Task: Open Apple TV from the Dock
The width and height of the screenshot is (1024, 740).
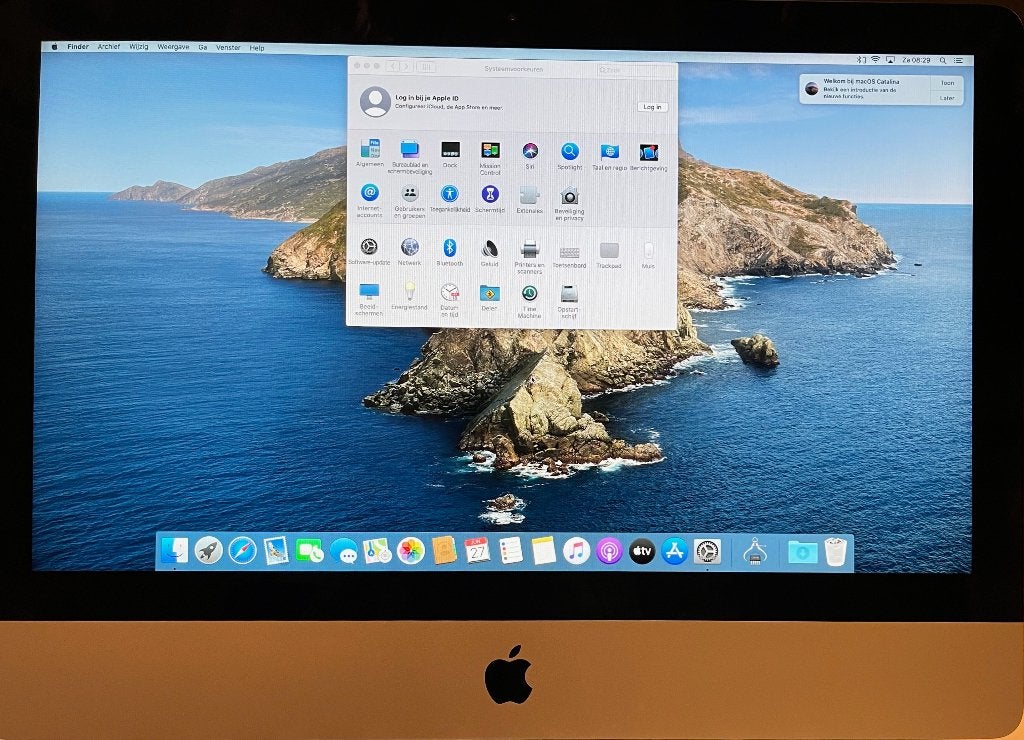Action: click(642, 552)
